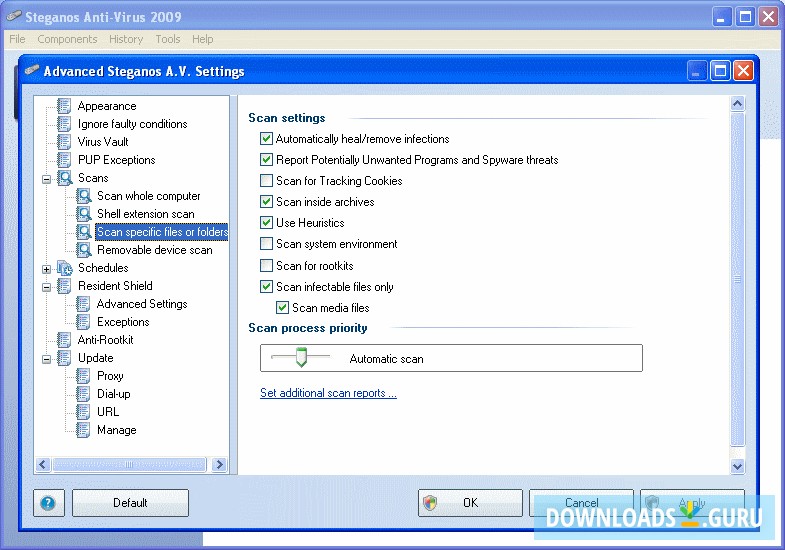The height and width of the screenshot is (550, 785).
Task: Disable Use Heuristics checkbox
Action: [x=266, y=223]
